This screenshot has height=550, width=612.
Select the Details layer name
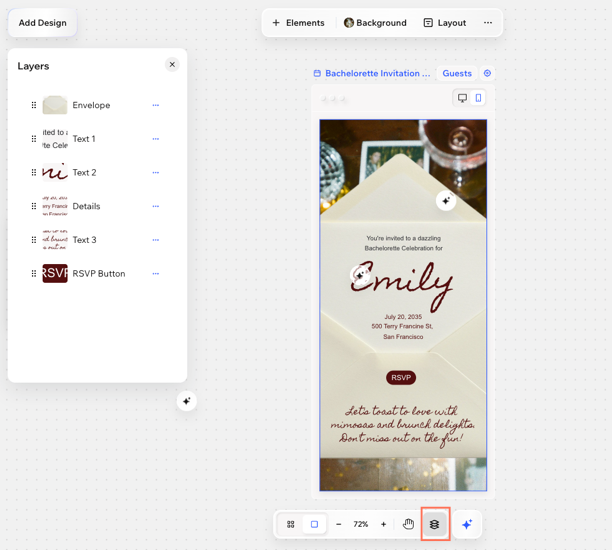[x=86, y=206]
